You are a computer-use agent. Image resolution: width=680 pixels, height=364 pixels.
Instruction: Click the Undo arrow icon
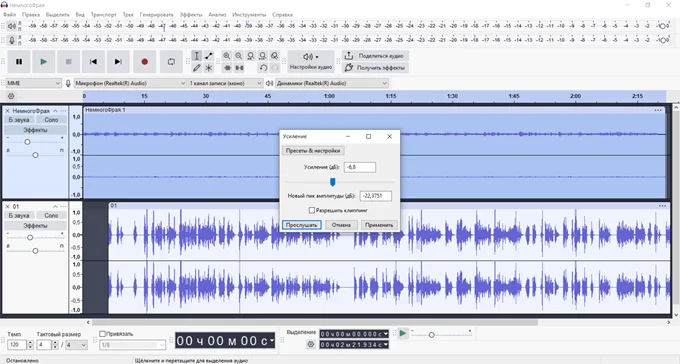[x=263, y=68]
